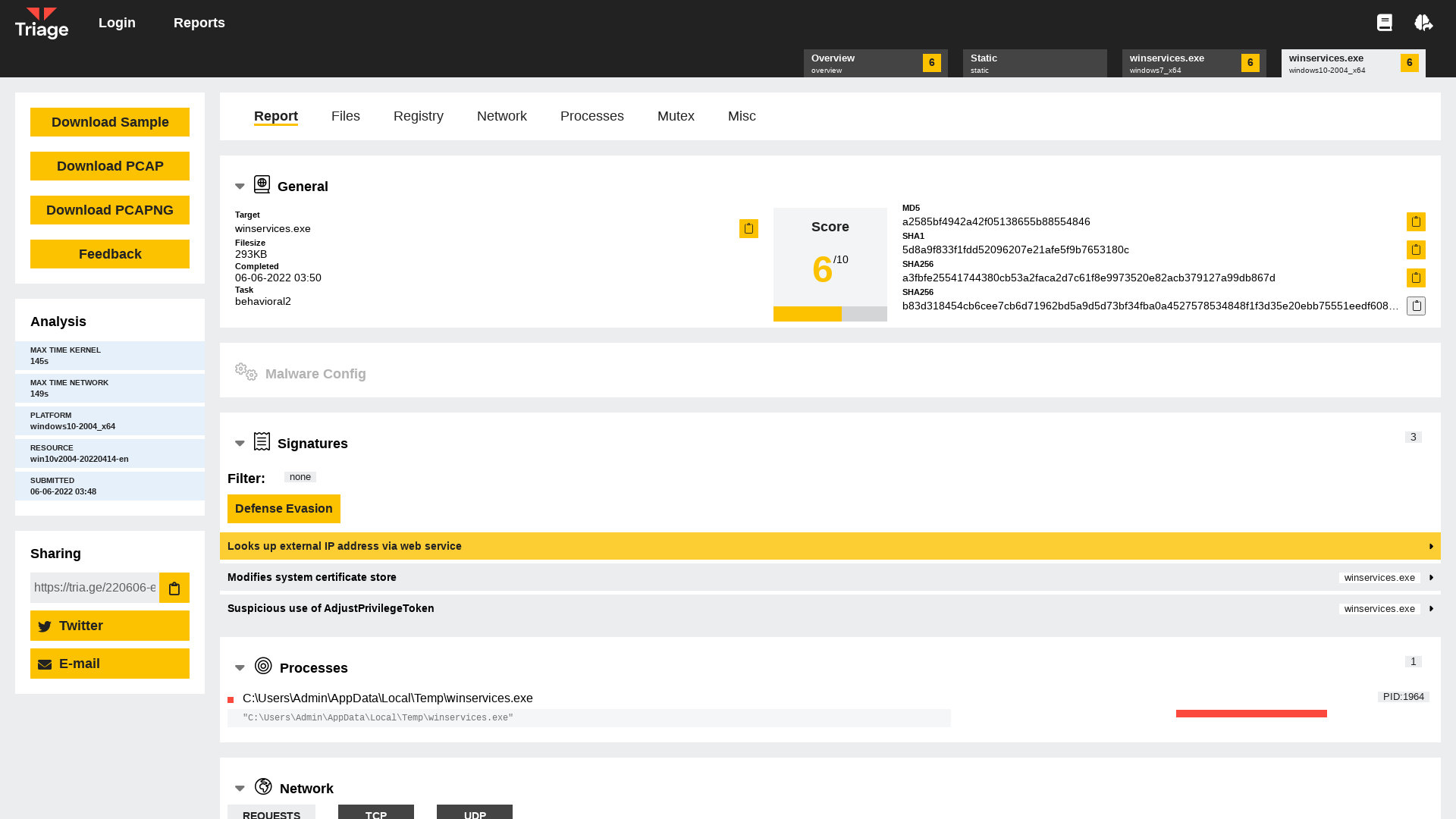Copy the SHA1 hash to clipboard
Screen dimensions: 1456x819
tap(1416, 249)
